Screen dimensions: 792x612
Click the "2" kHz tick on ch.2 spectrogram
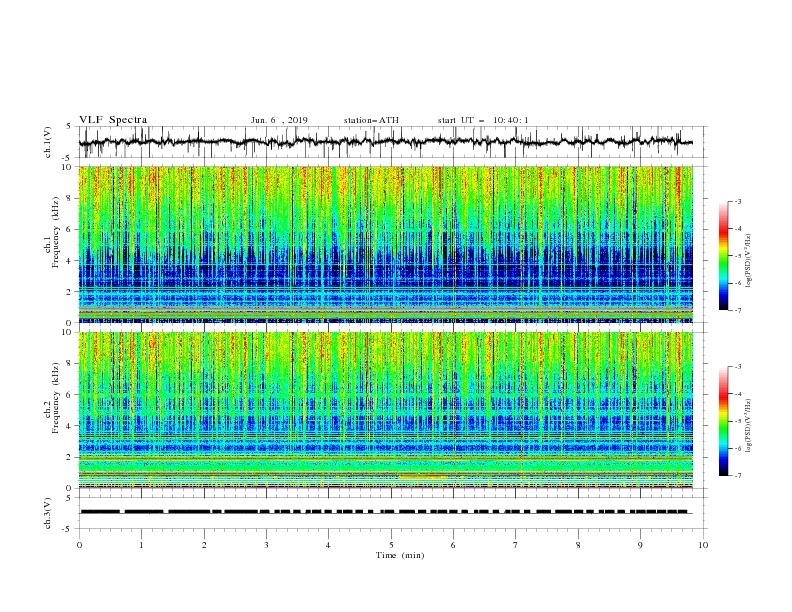(x=71, y=457)
